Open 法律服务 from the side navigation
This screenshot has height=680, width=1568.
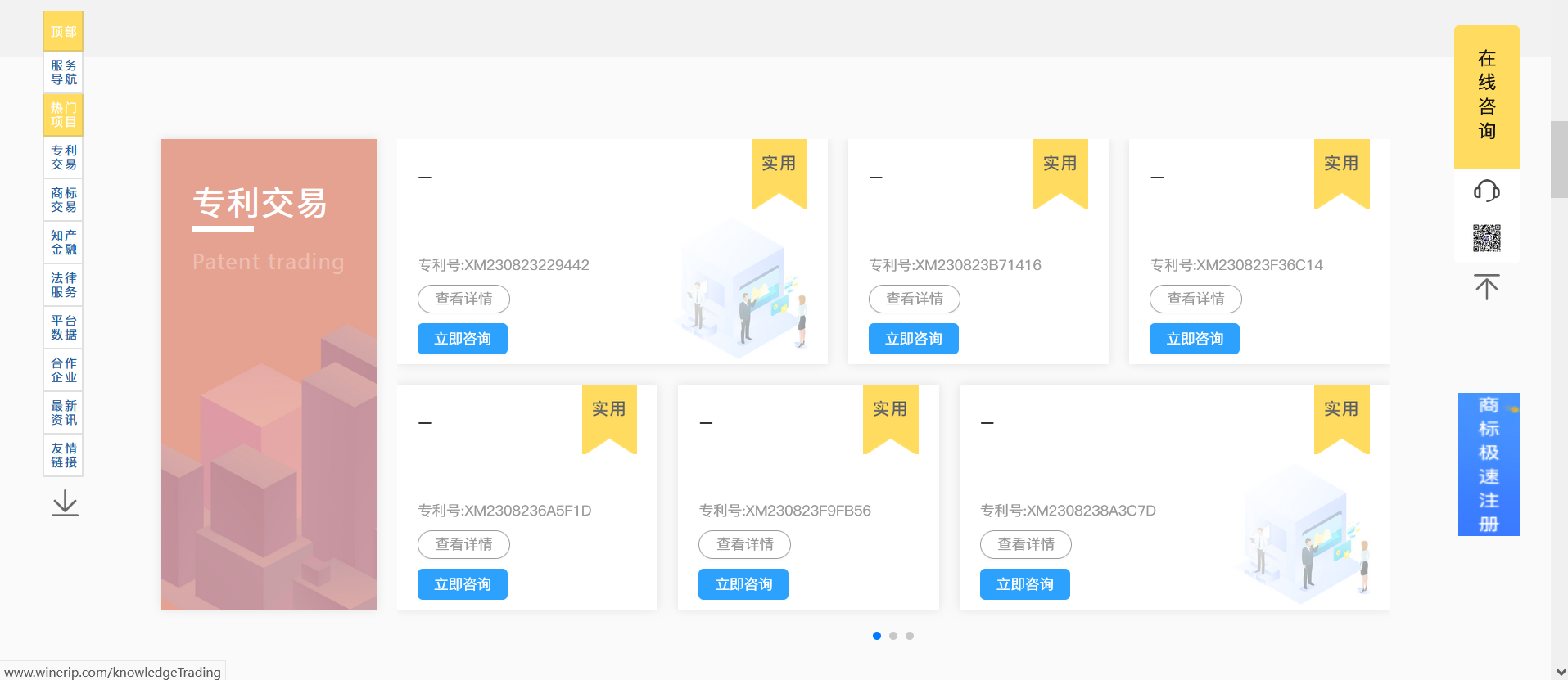tap(63, 285)
